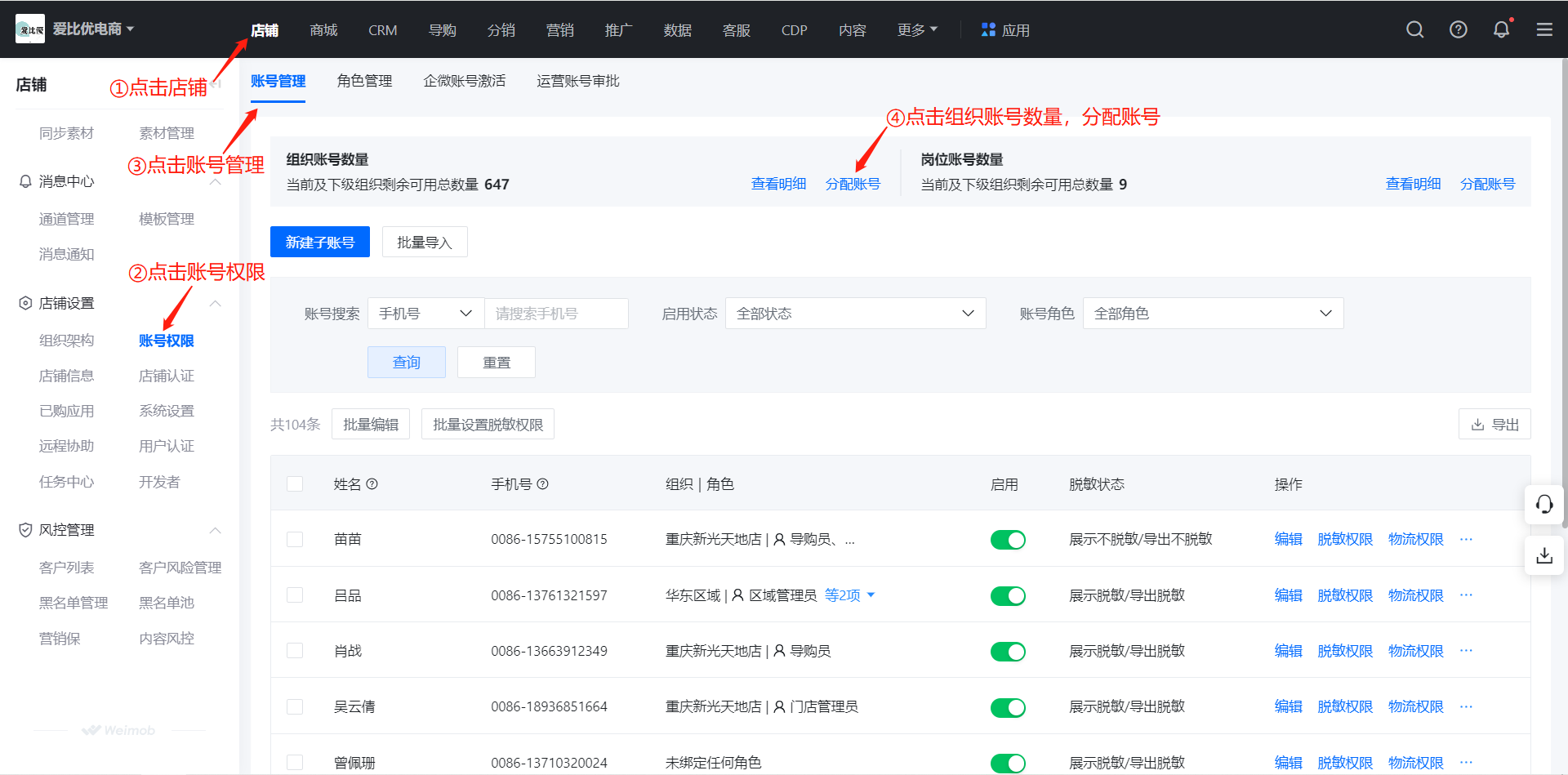Disable the 启用 switch for 吕品
The height and width of the screenshot is (775, 1568).
coord(1008,596)
